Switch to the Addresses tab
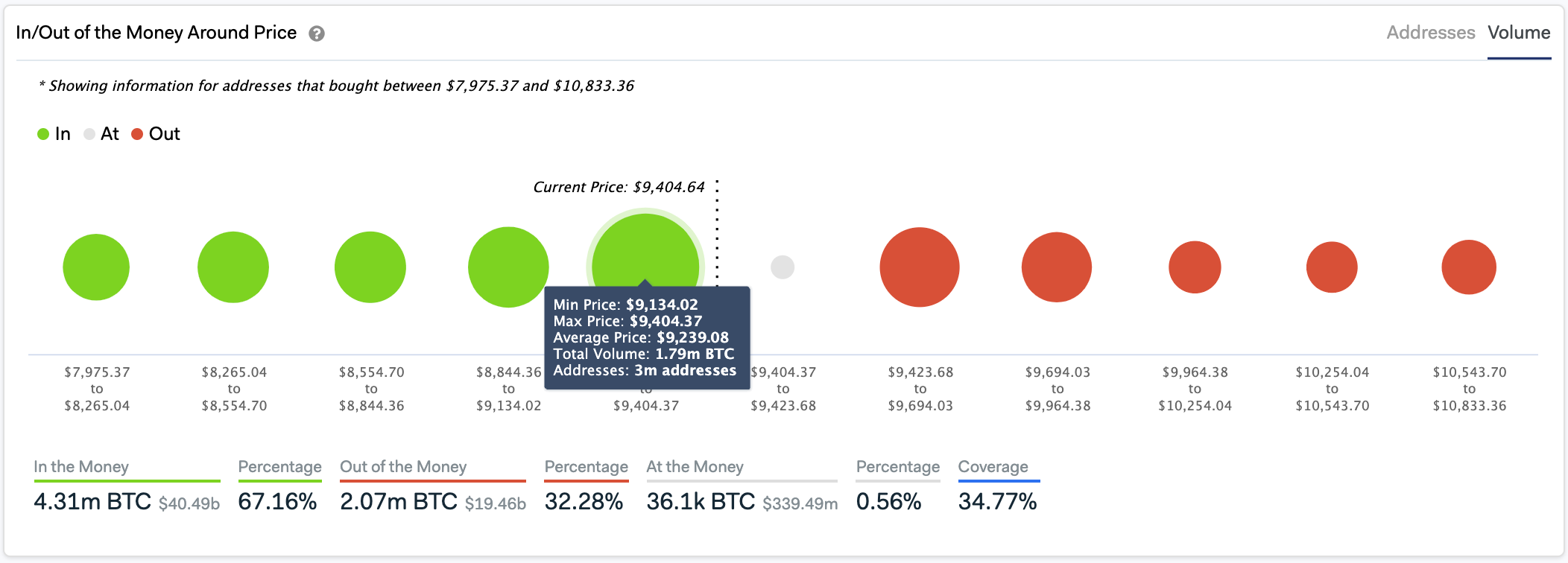The image size is (1568, 563). click(x=1430, y=33)
